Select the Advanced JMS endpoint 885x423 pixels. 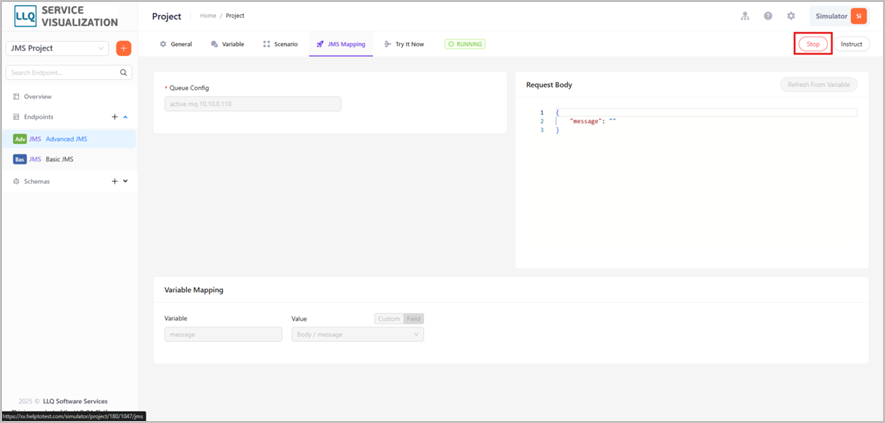tap(68, 139)
